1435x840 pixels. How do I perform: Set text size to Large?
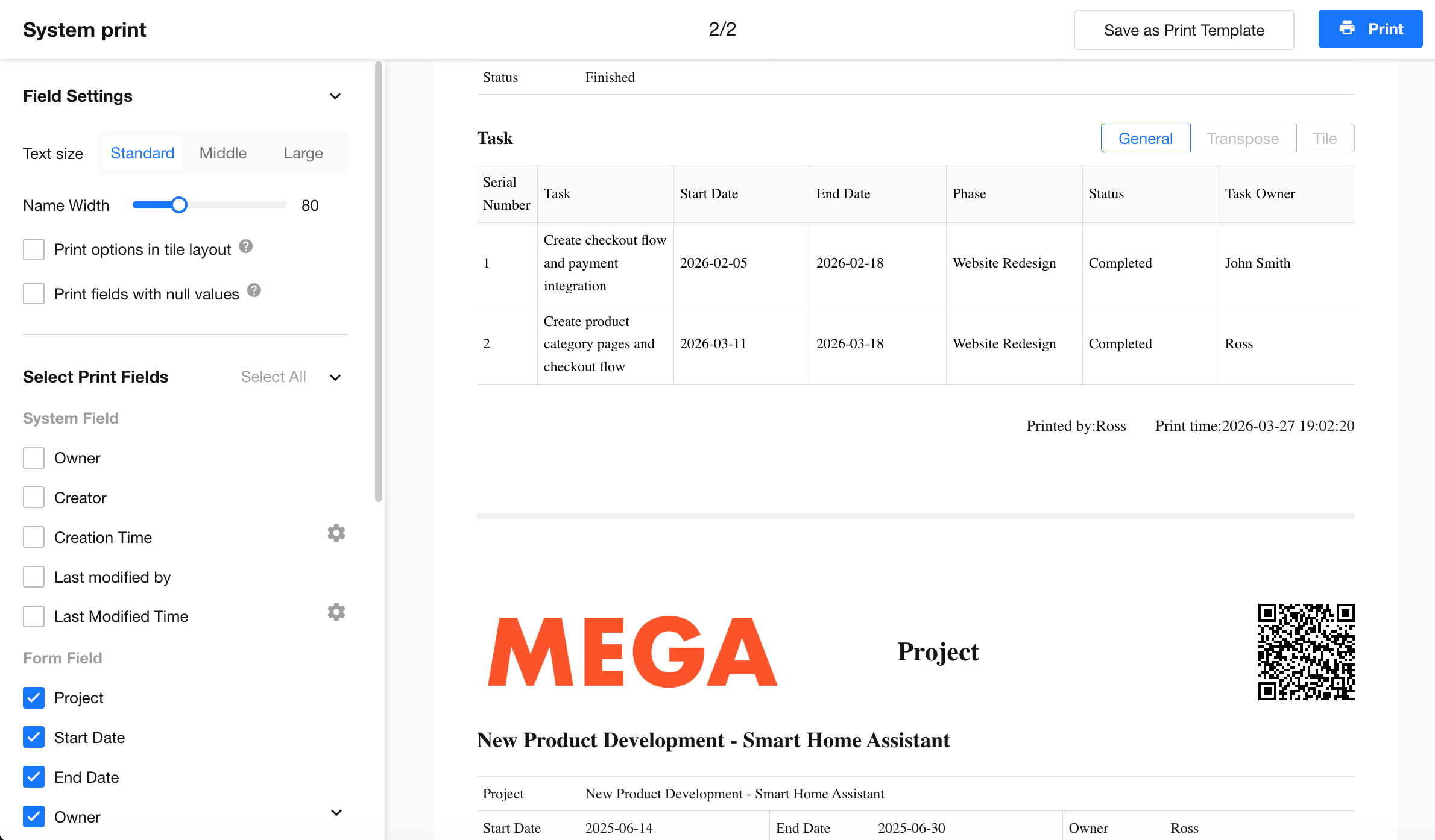[303, 154]
